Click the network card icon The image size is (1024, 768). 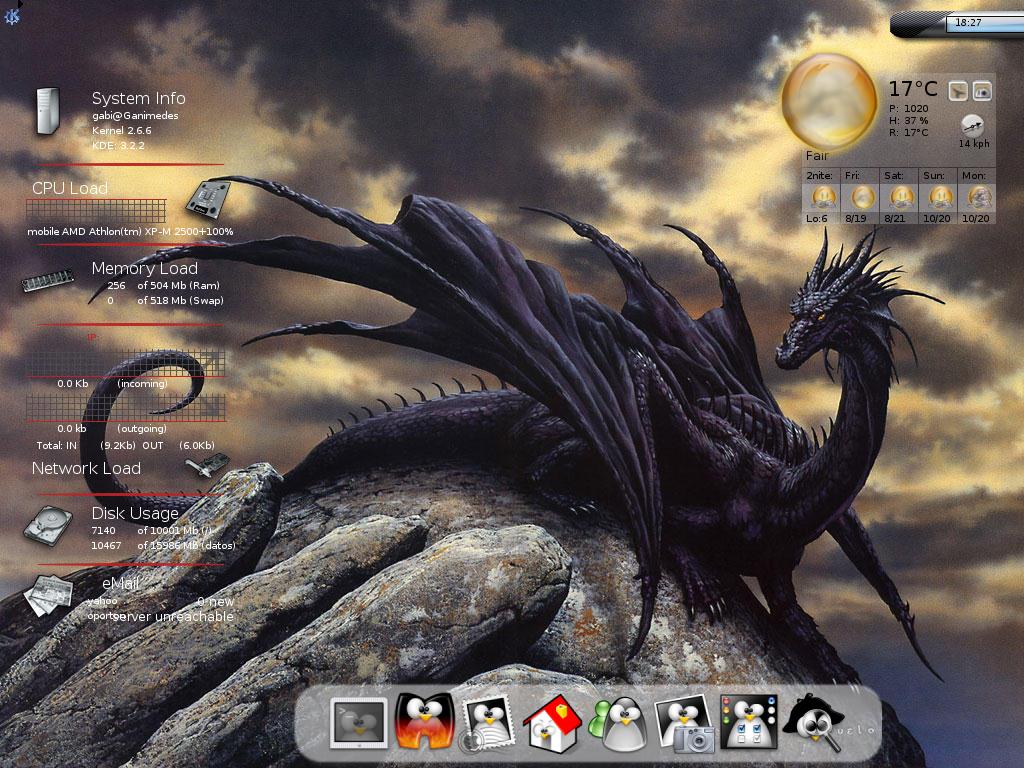[206, 466]
